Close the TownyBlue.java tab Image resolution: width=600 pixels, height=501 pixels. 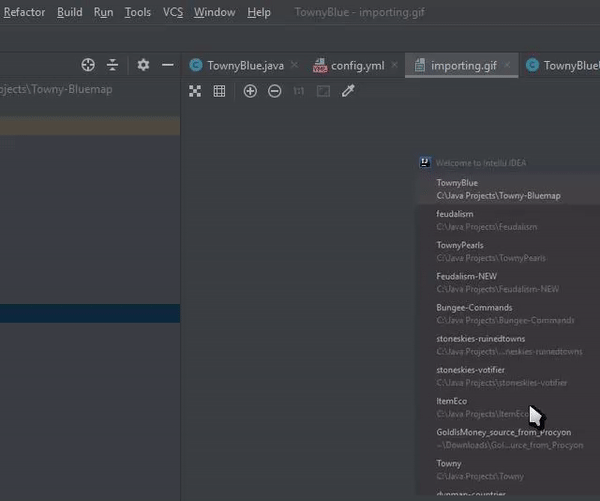[x=294, y=65]
